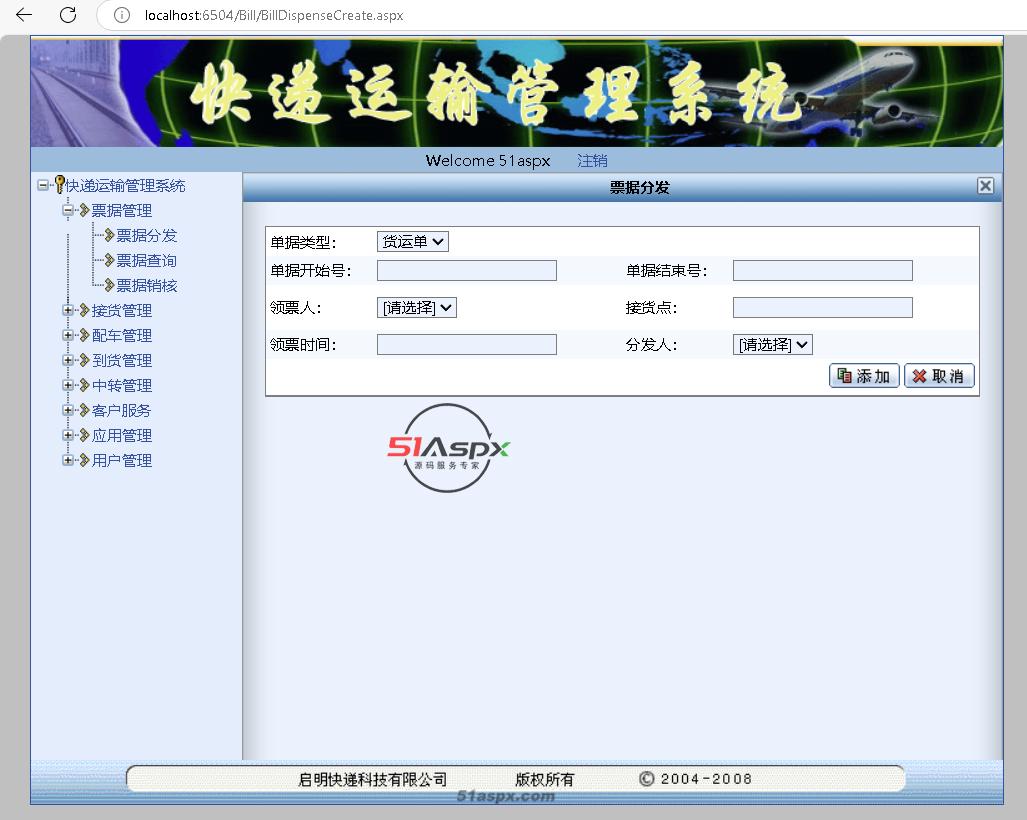Image resolution: width=1027 pixels, height=820 pixels.
Task: Expand the 应用管理 tree node
Action: [x=67, y=435]
